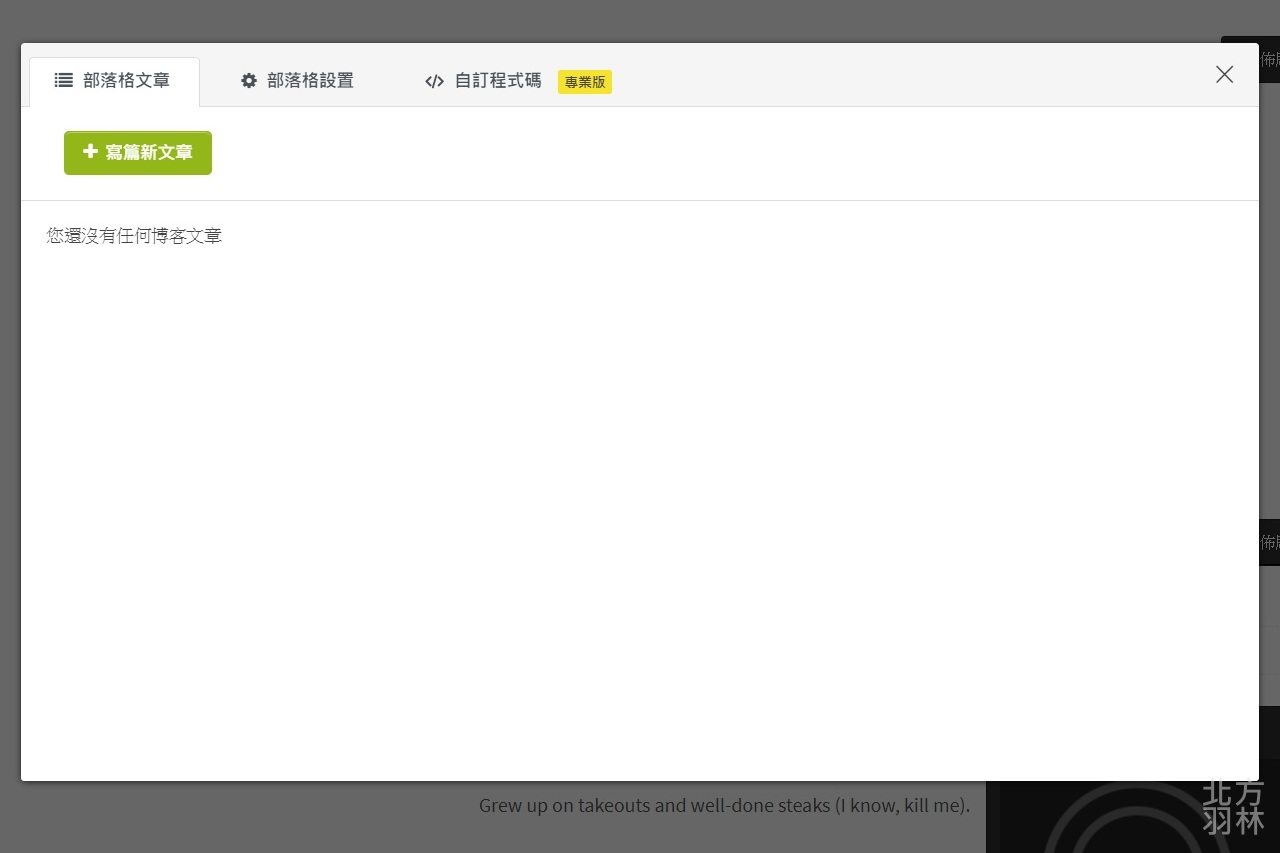Switch to the 部落格設置 tab
This screenshot has height=853, width=1280.
[x=297, y=81]
